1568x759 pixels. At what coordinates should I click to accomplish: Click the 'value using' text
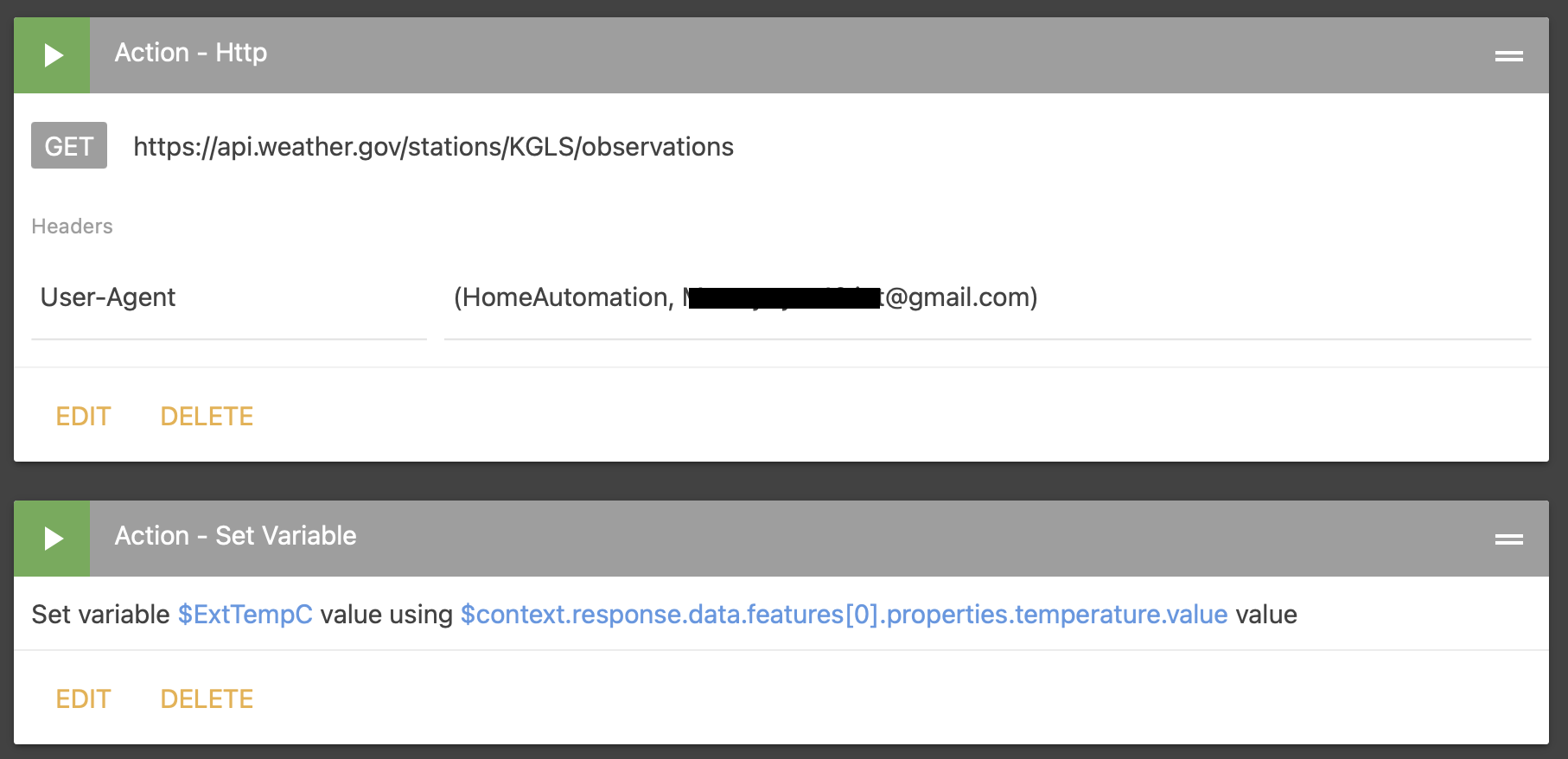(x=386, y=615)
